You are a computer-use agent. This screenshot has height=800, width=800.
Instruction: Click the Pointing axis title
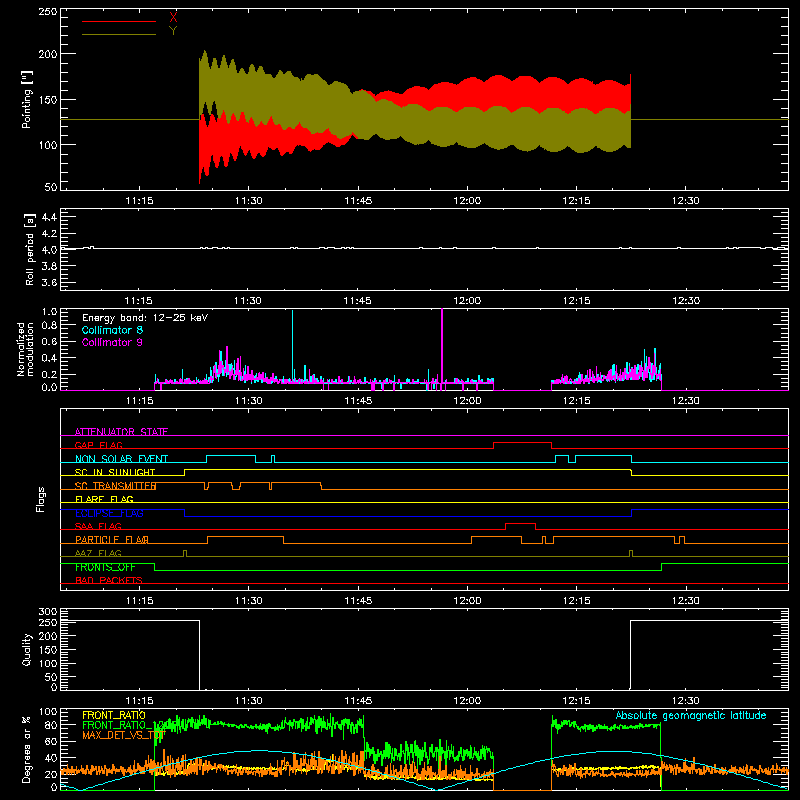pos(27,99)
